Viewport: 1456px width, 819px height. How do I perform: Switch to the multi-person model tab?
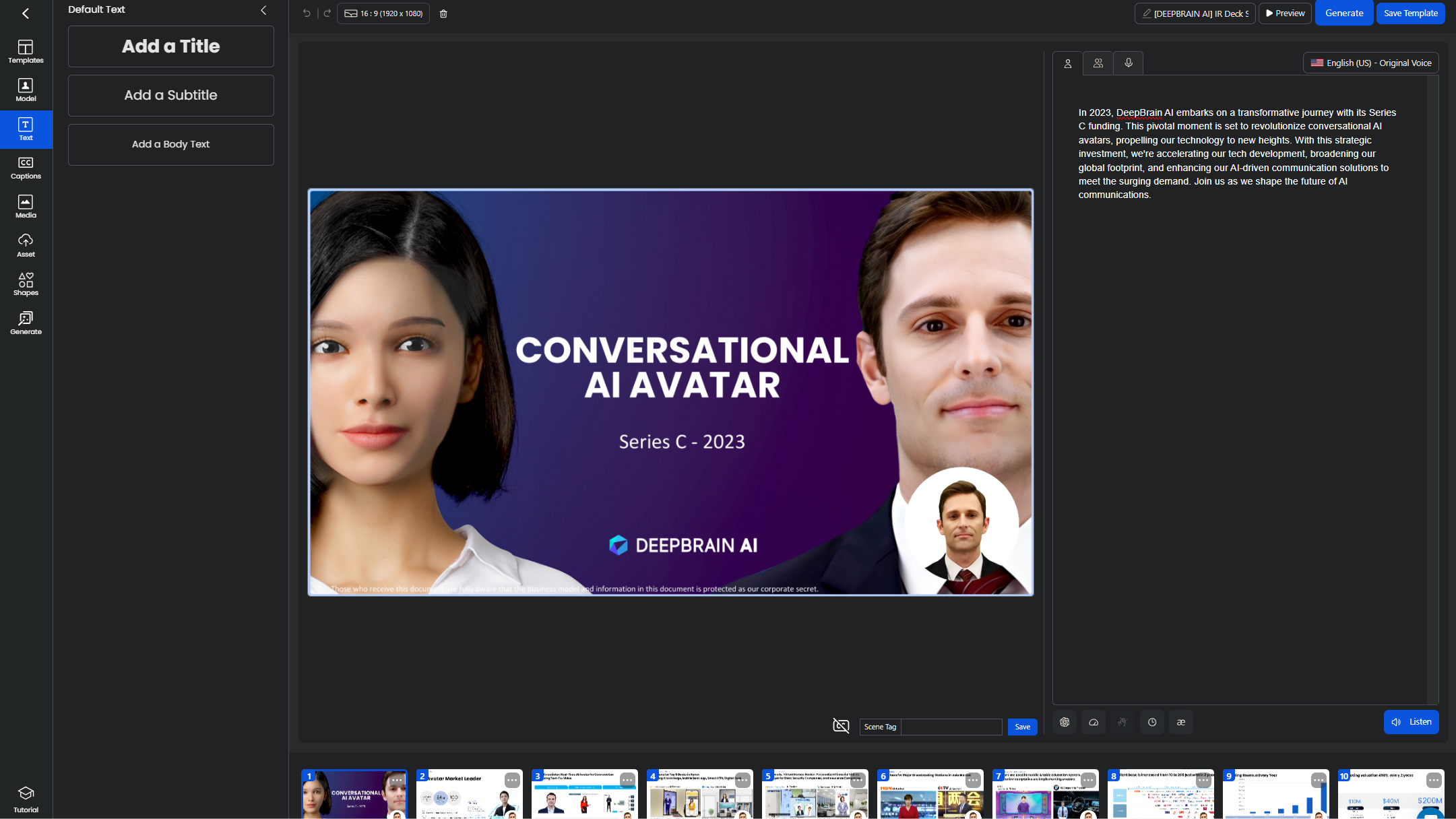point(1098,63)
